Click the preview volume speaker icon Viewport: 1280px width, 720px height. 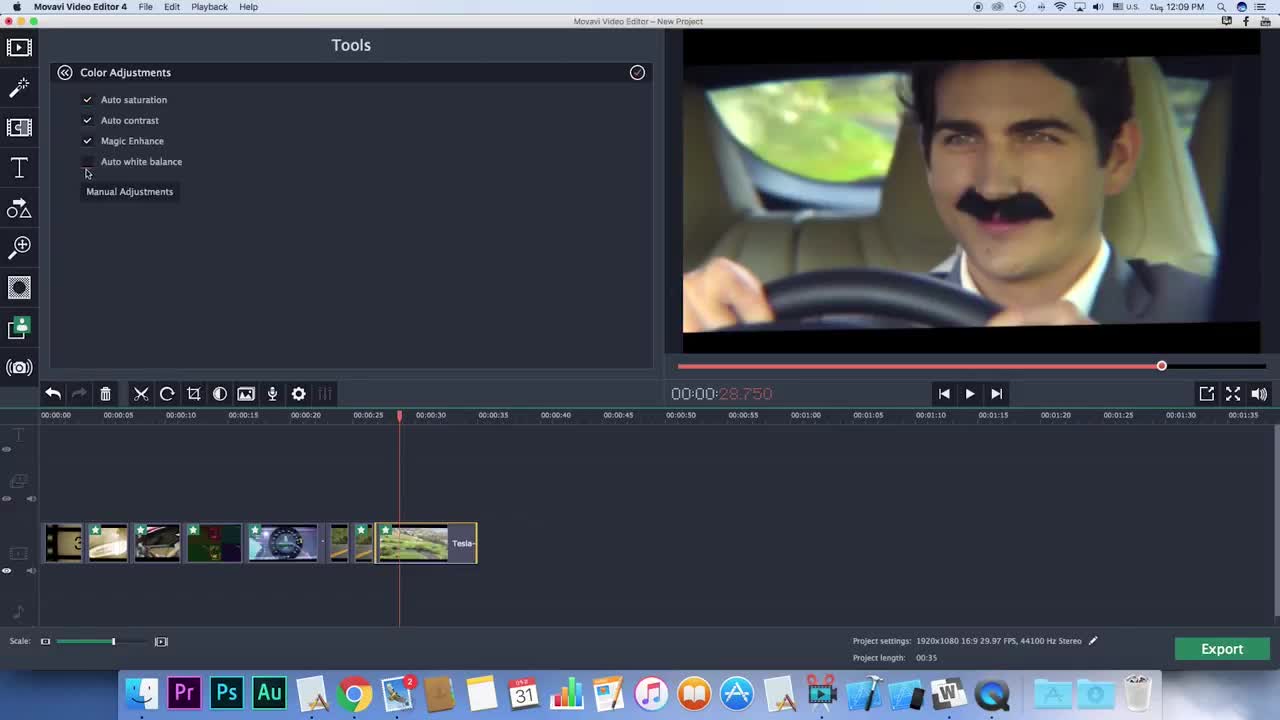pos(1259,394)
